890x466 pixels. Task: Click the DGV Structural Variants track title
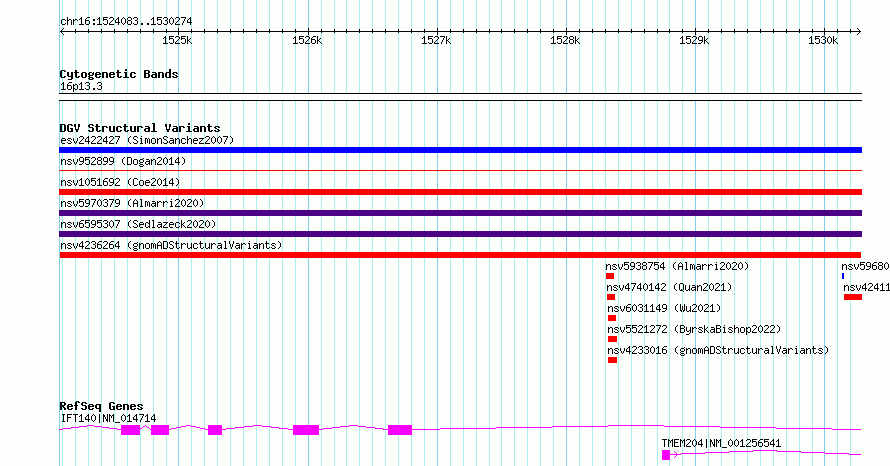(140, 128)
